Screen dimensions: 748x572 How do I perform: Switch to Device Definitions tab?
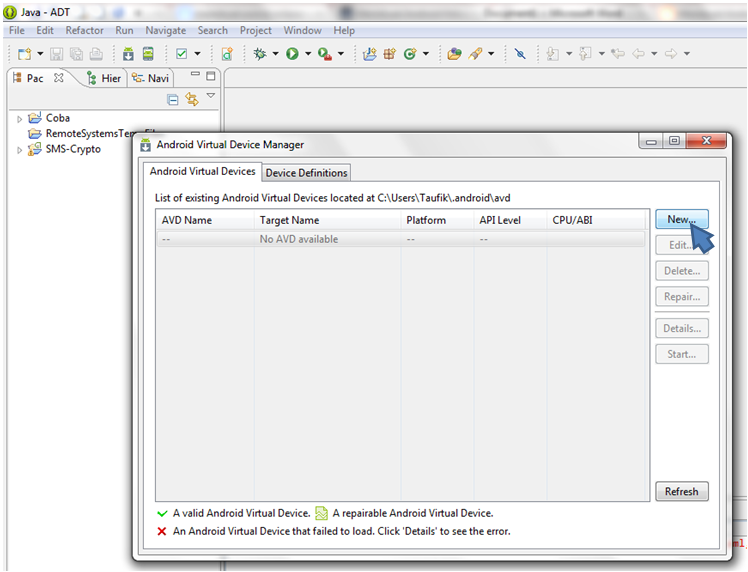(x=306, y=173)
